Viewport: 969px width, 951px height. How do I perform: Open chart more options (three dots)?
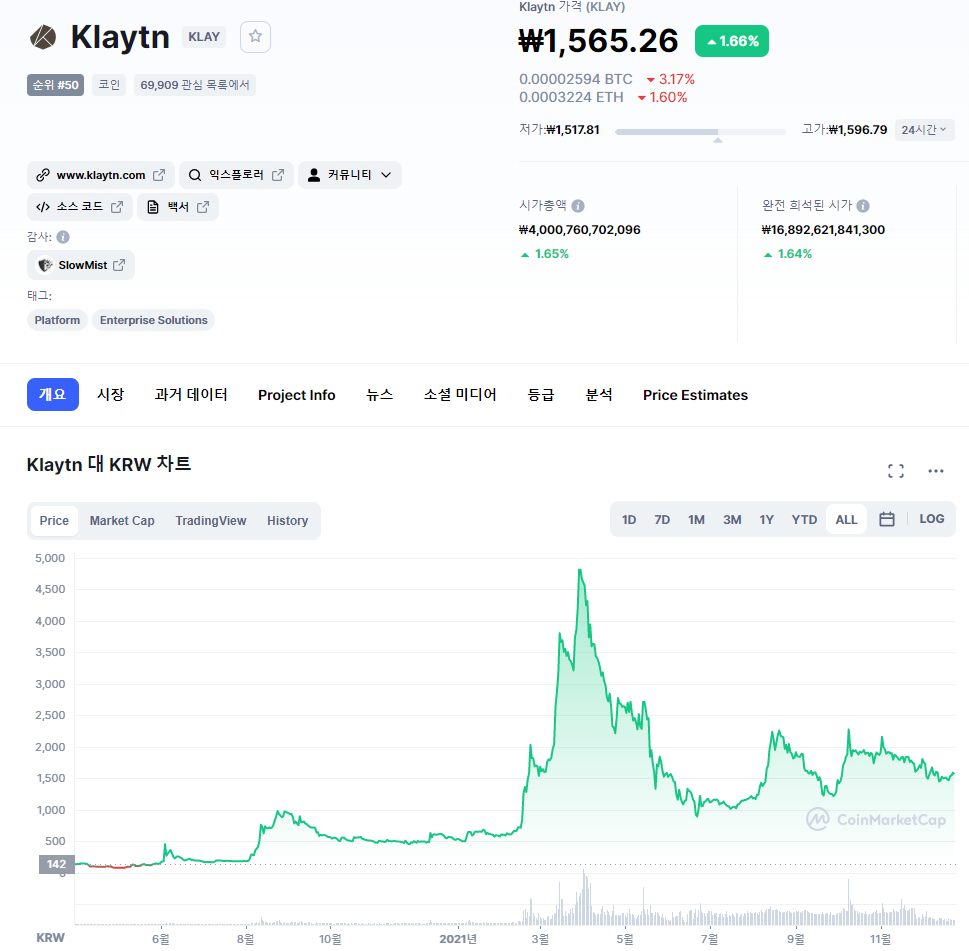point(936,471)
